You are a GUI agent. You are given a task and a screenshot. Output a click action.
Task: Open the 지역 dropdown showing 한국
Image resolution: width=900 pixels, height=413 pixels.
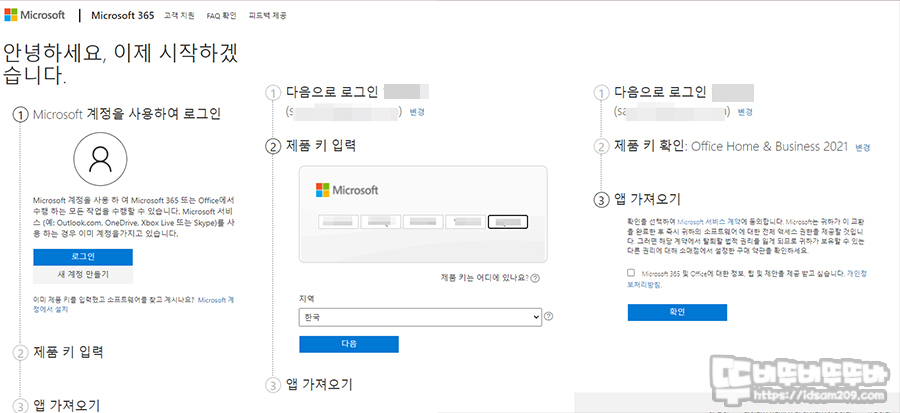(x=420, y=317)
